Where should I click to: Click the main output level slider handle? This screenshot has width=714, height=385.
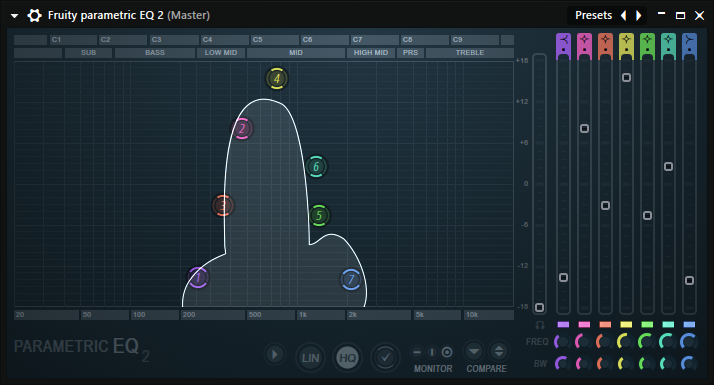(x=540, y=308)
